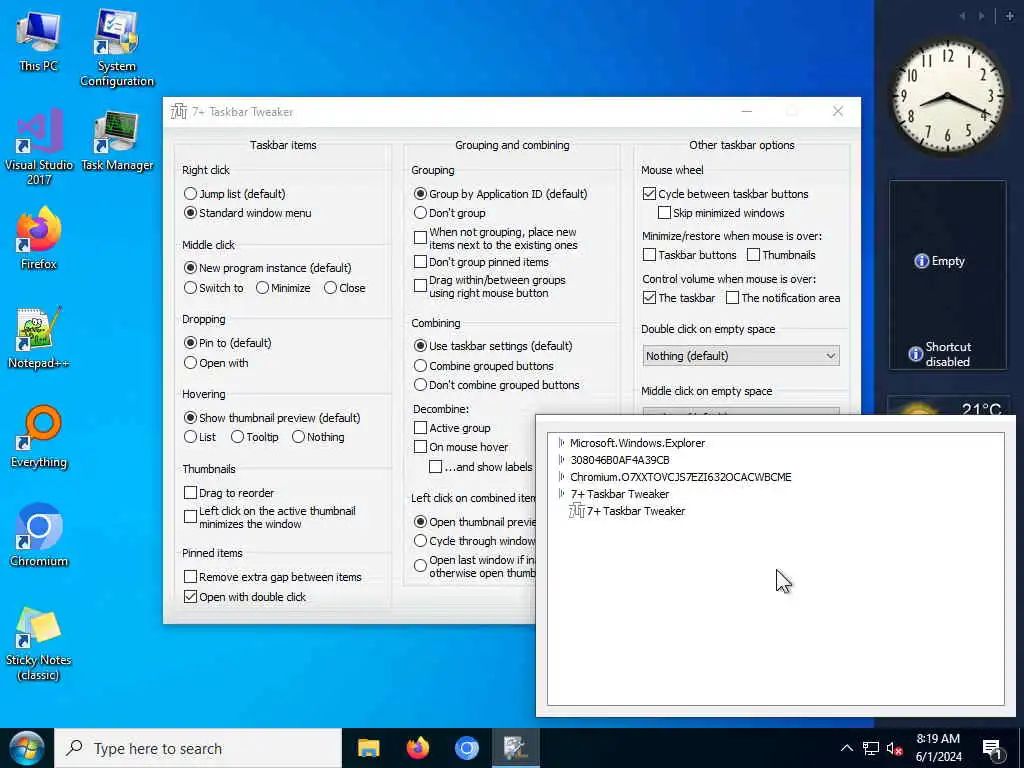Switch to Chromium on the taskbar

[466, 748]
